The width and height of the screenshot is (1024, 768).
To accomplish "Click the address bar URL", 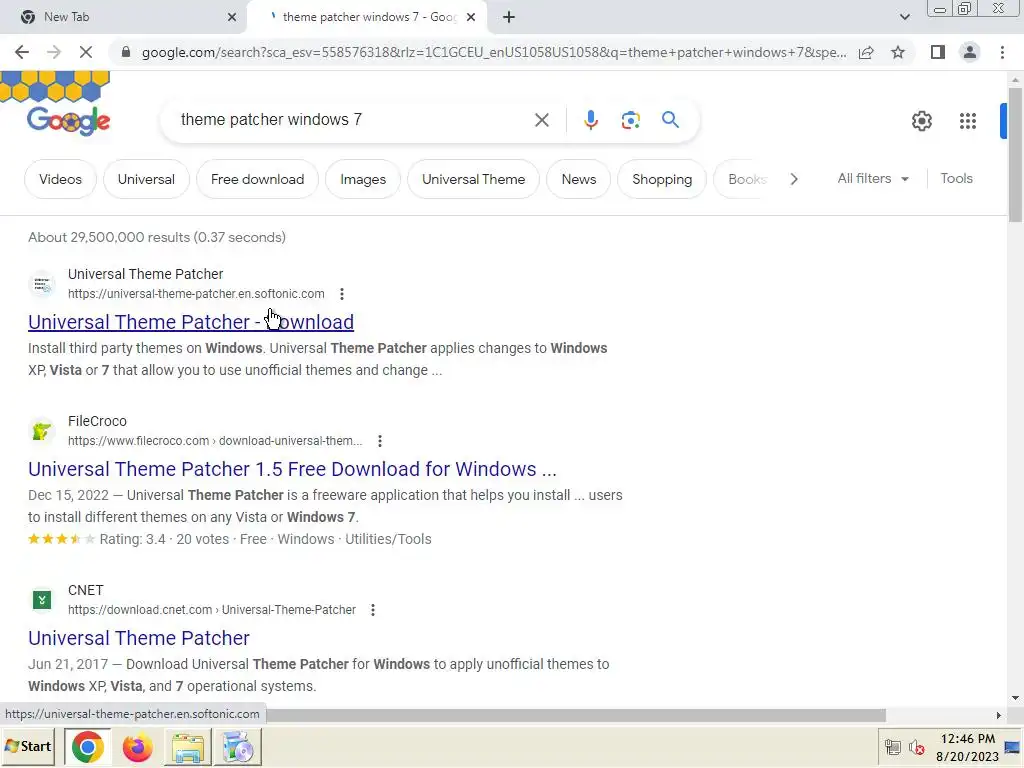I will pyautogui.click(x=494, y=52).
